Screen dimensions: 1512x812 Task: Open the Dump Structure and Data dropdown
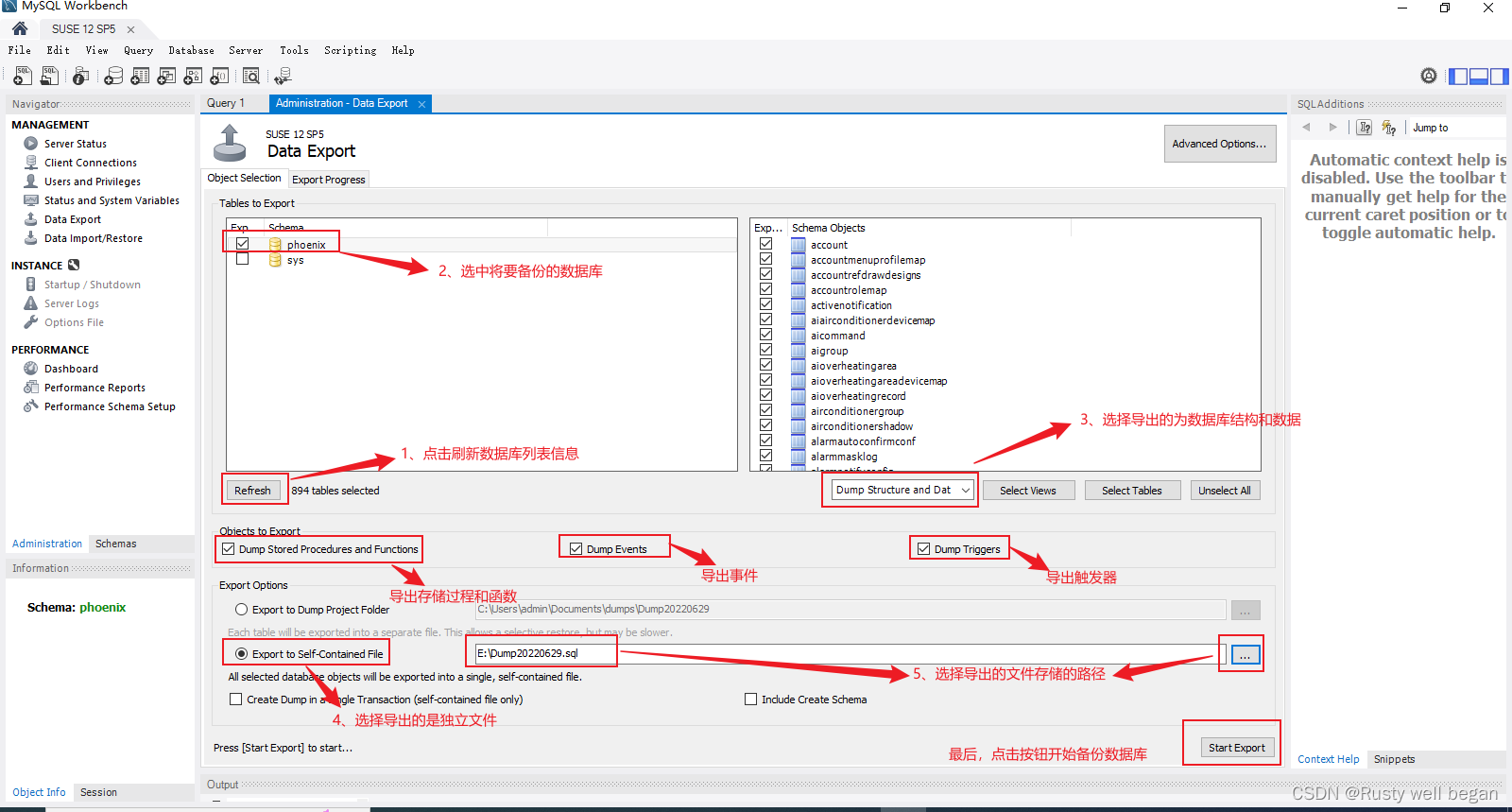click(902, 490)
